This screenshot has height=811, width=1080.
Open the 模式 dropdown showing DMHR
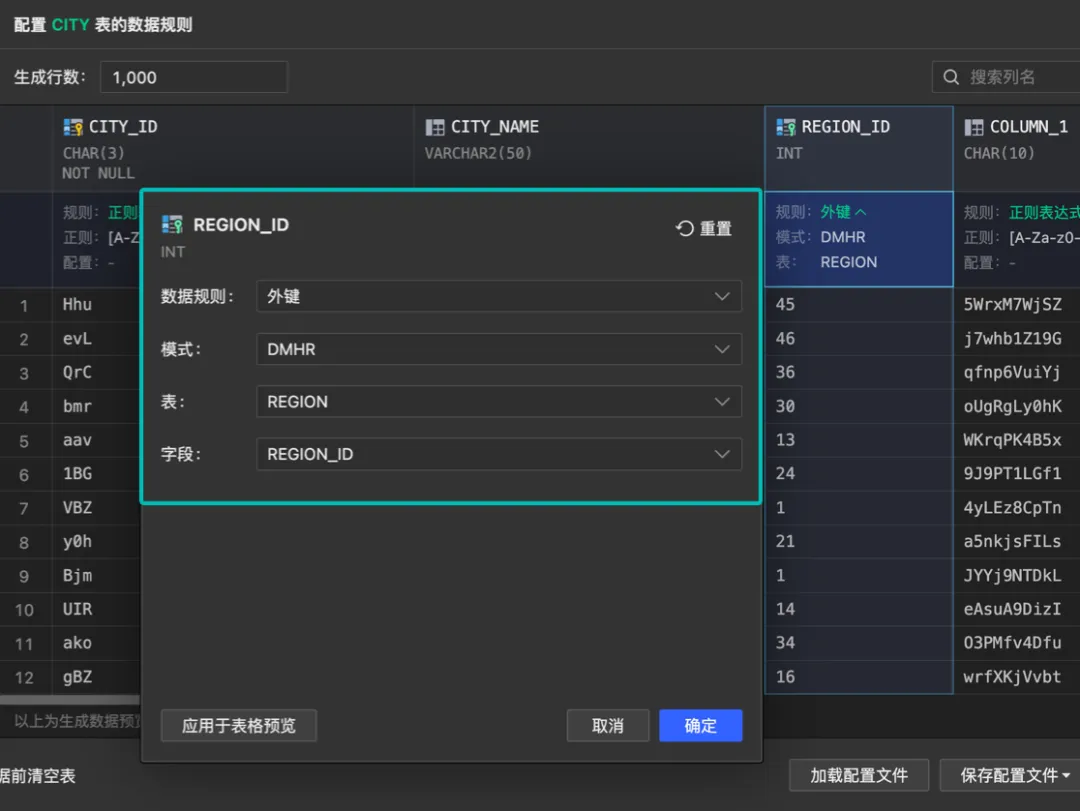tap(499, 349)
